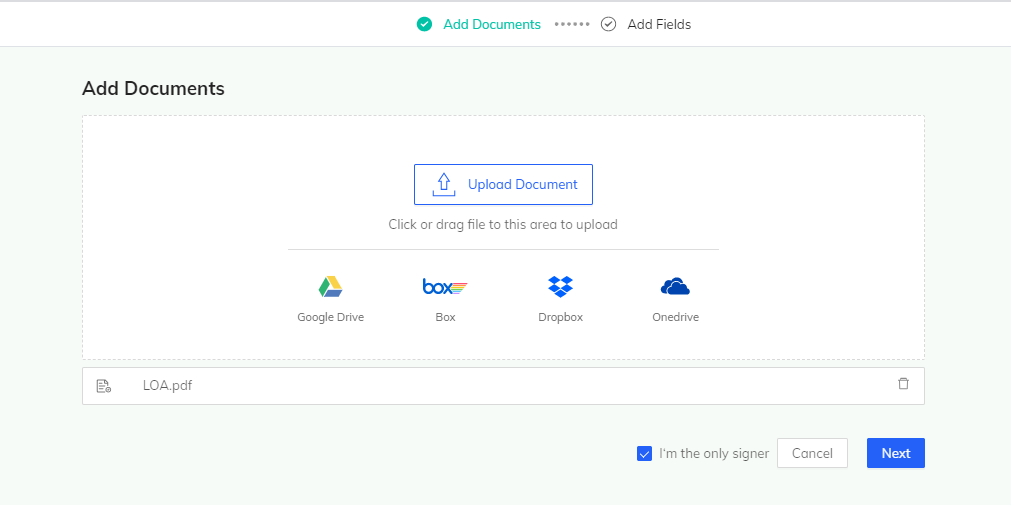Delete LOA.pdf using the trash icon
Viewport: 1011px width, 505px height.
click(x=903, y=384)
